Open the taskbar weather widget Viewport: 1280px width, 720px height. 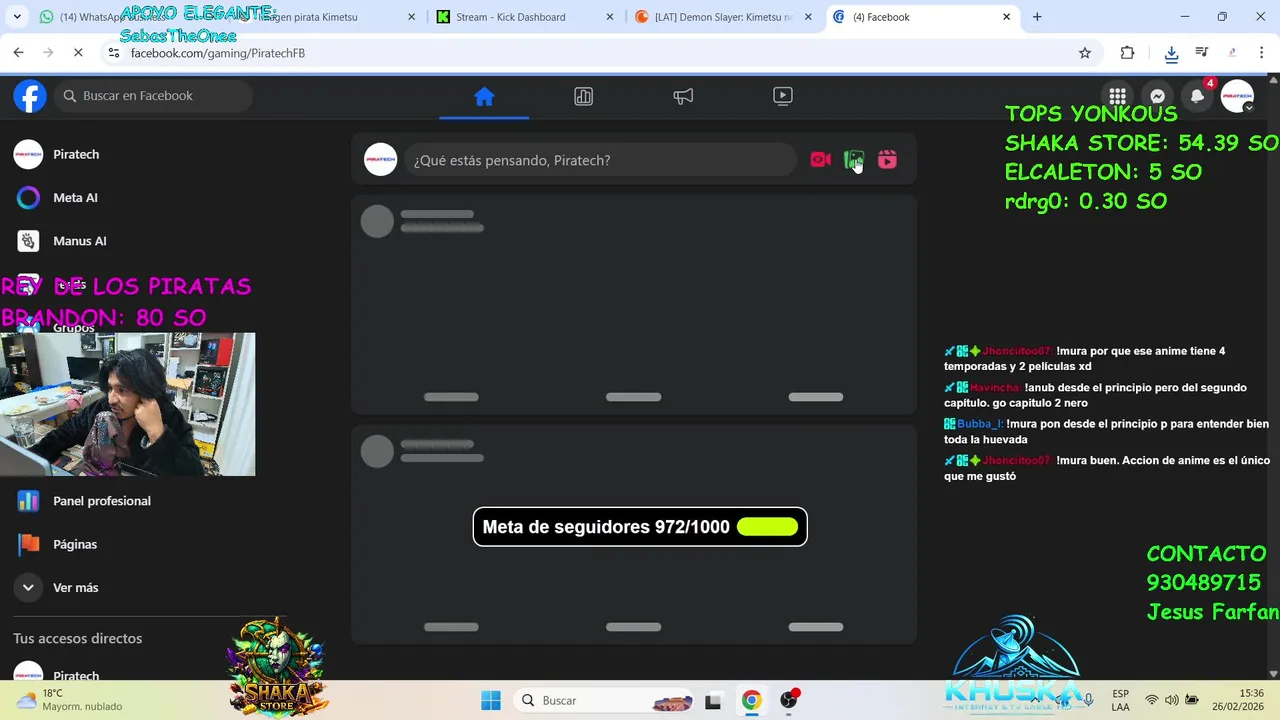click(x=70, y=700)
